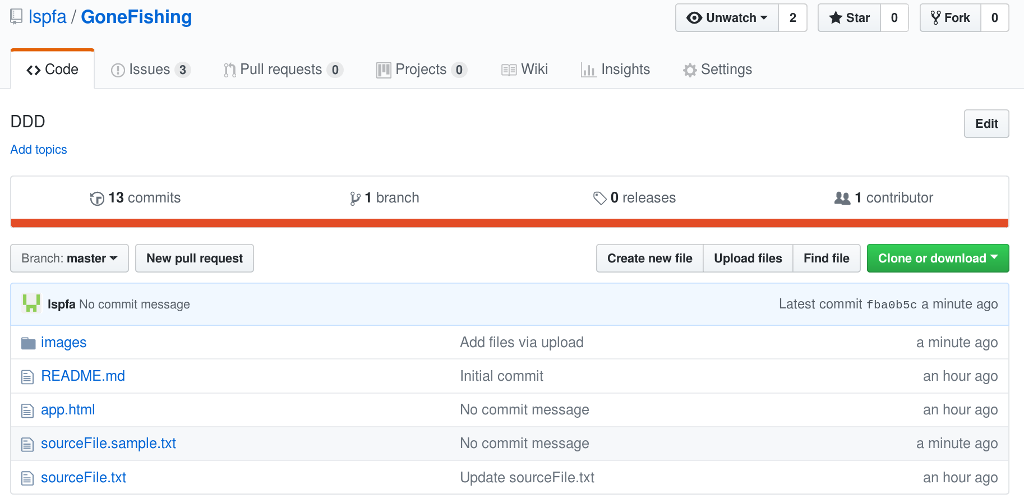Open the Initial commit message link

tap(502, 376)
